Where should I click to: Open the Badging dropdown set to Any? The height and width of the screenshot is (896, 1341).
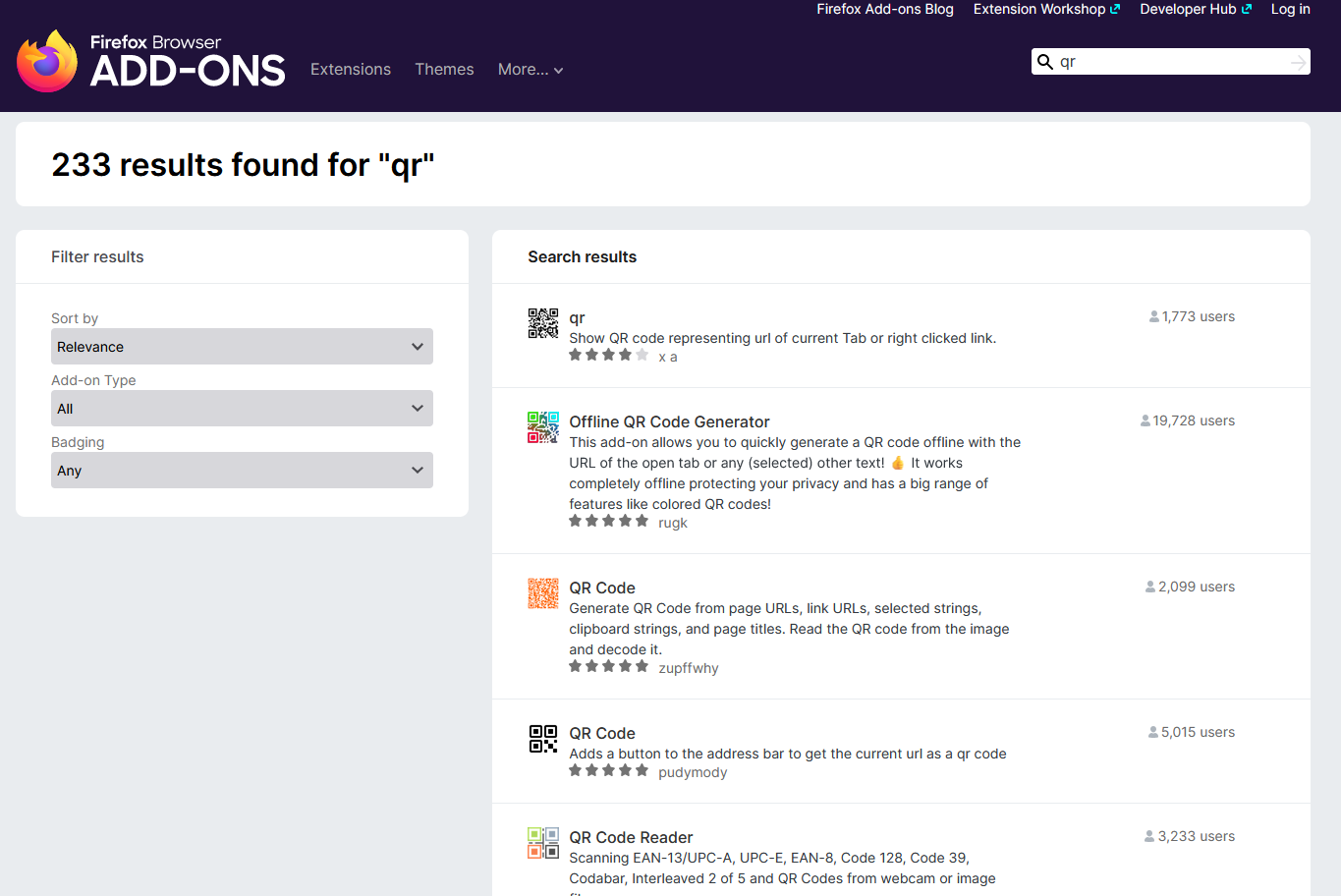[242, 470]
